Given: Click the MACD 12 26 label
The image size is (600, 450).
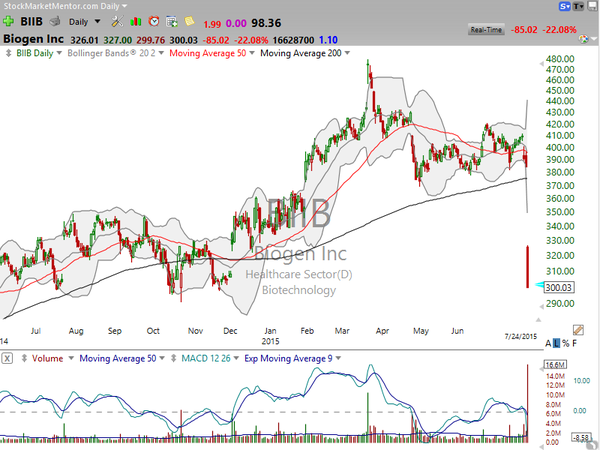Looking at the screenshot, I should (x=206, y=359).
